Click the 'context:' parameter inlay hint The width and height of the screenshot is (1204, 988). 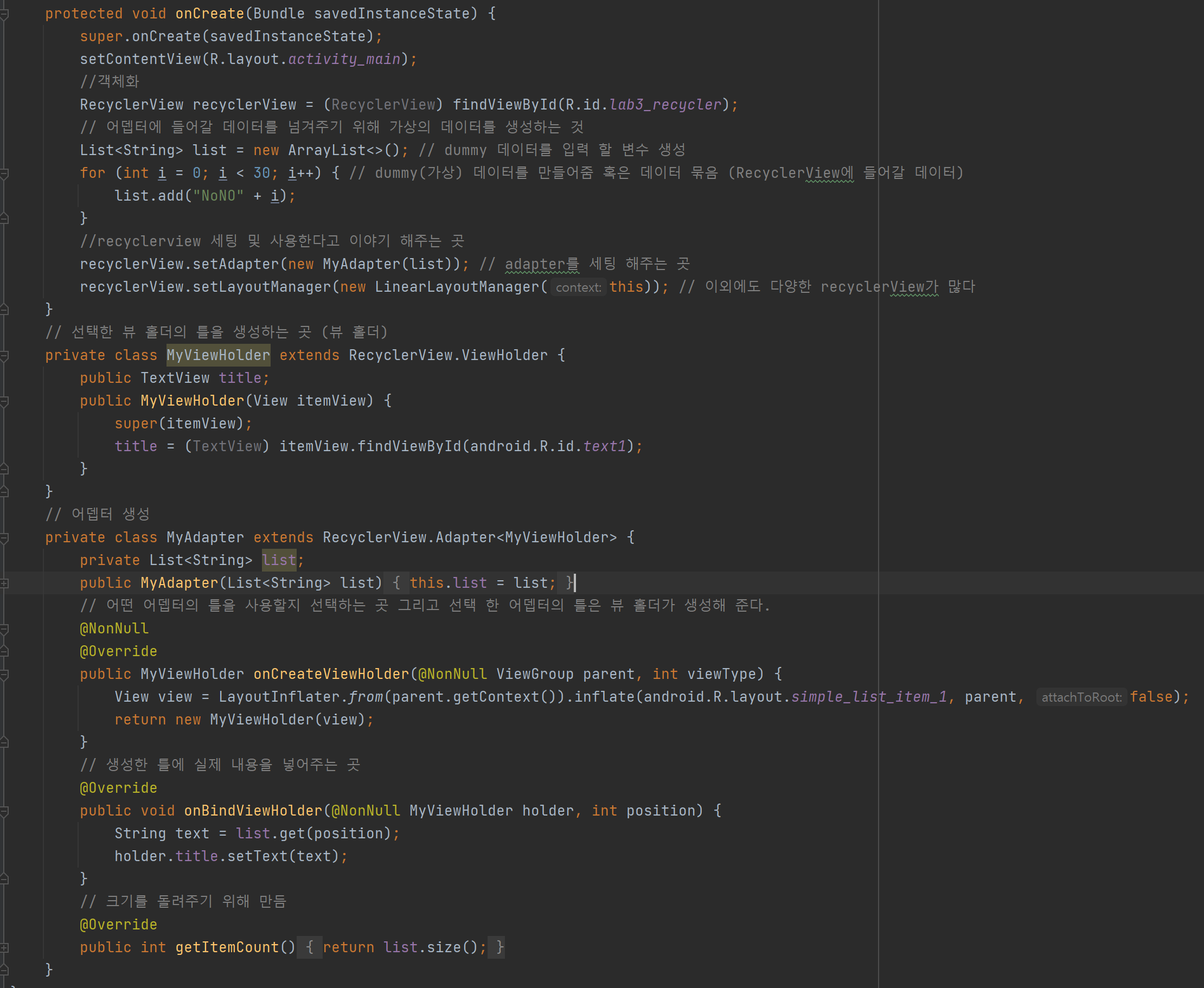tap(578, 287)
